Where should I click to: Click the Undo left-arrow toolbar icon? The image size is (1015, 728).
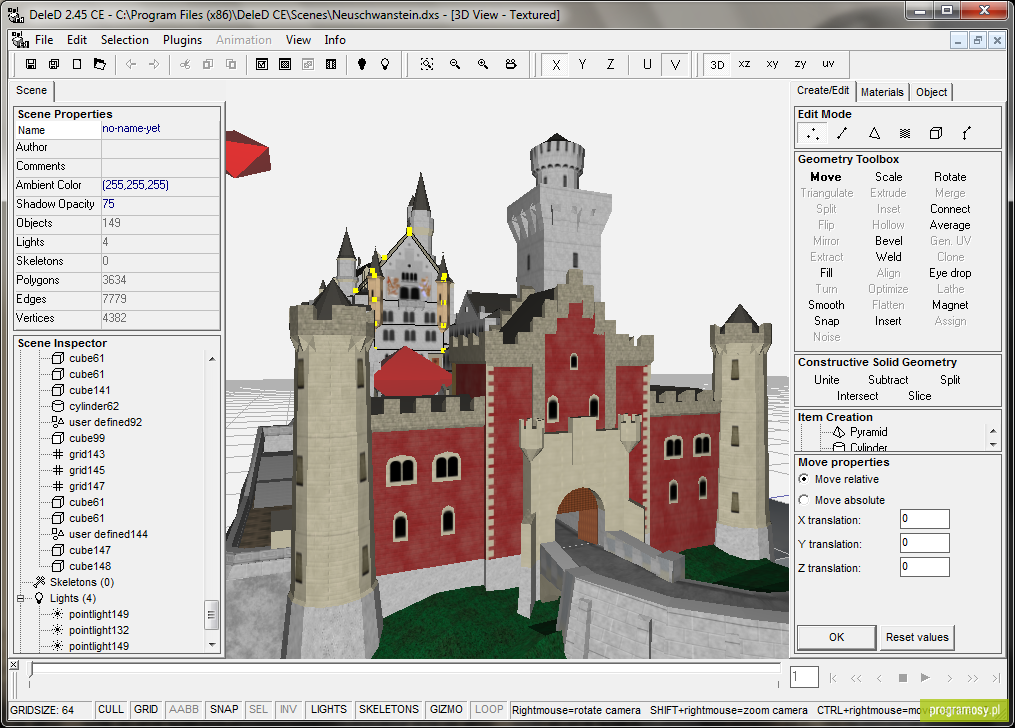click(x=131, y=64)
